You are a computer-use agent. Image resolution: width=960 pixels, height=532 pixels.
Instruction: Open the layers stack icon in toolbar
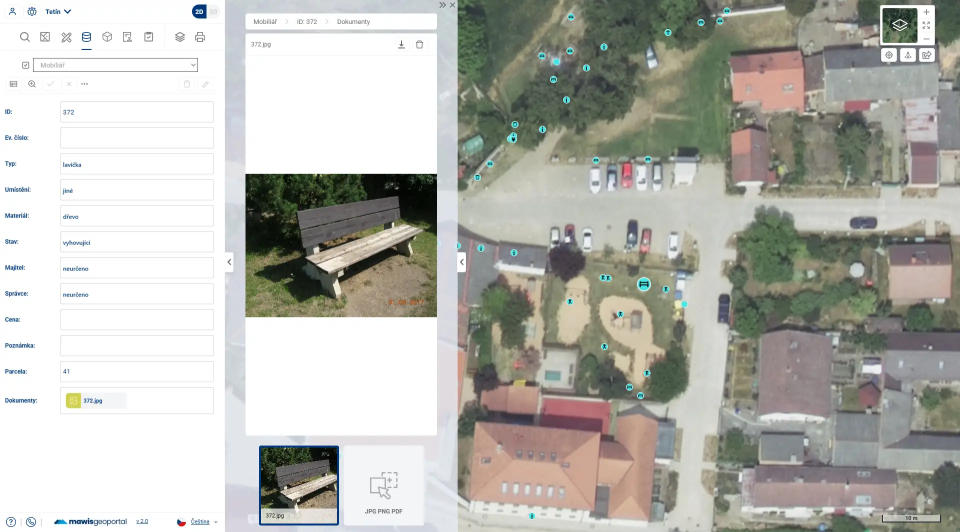point(180,37)
